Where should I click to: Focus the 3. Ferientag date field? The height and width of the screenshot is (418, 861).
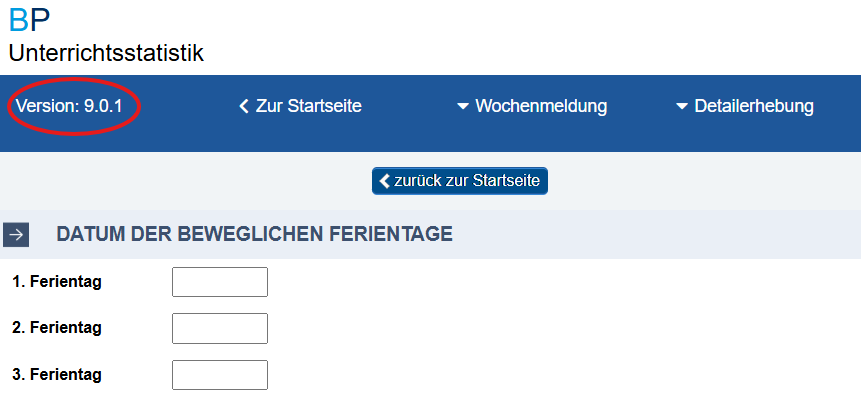tap(220, 375)
